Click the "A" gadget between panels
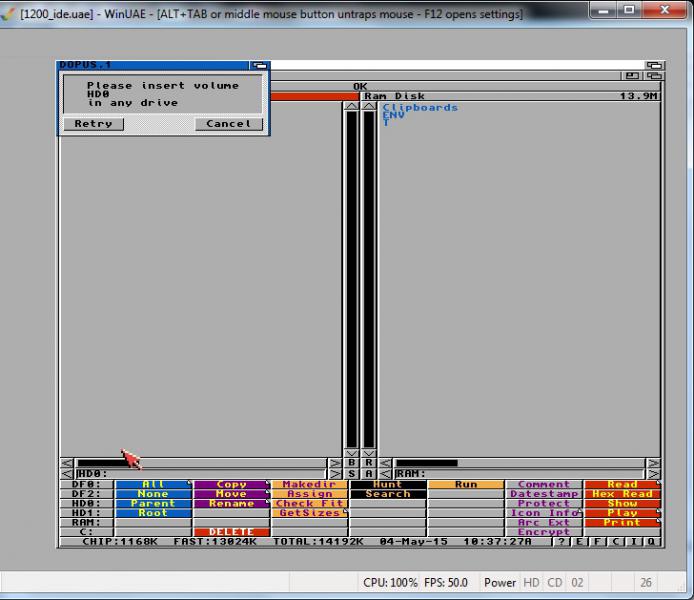Screen dimensions: 694x600 click(369, 473)
